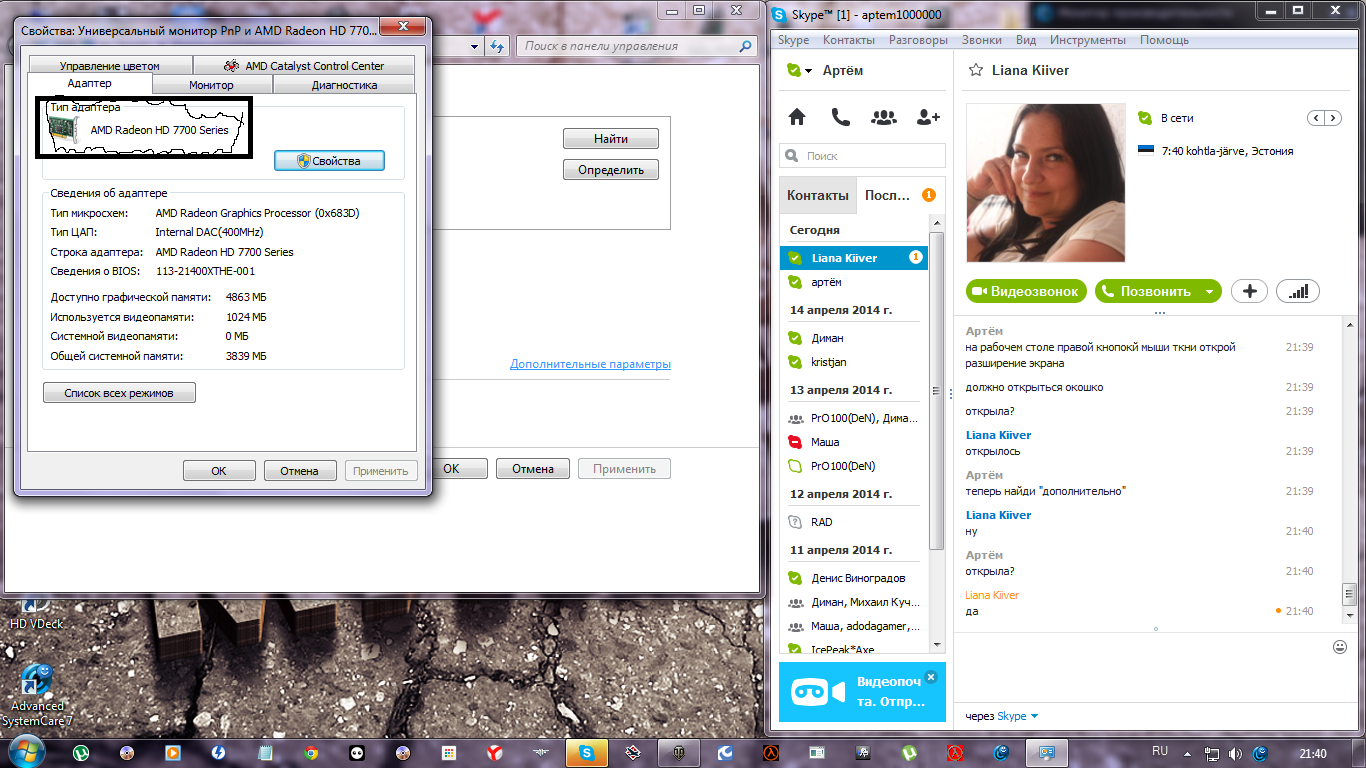Viewport: 1366px width, 768px height.
Task: Open World of Tanks from the taskbar
Action: (678, 753)
